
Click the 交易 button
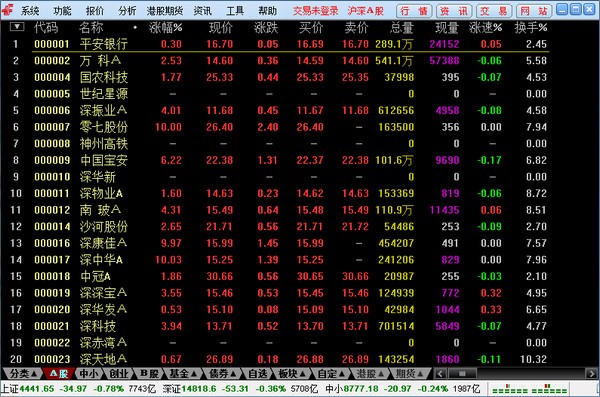[x=494, y=11]
